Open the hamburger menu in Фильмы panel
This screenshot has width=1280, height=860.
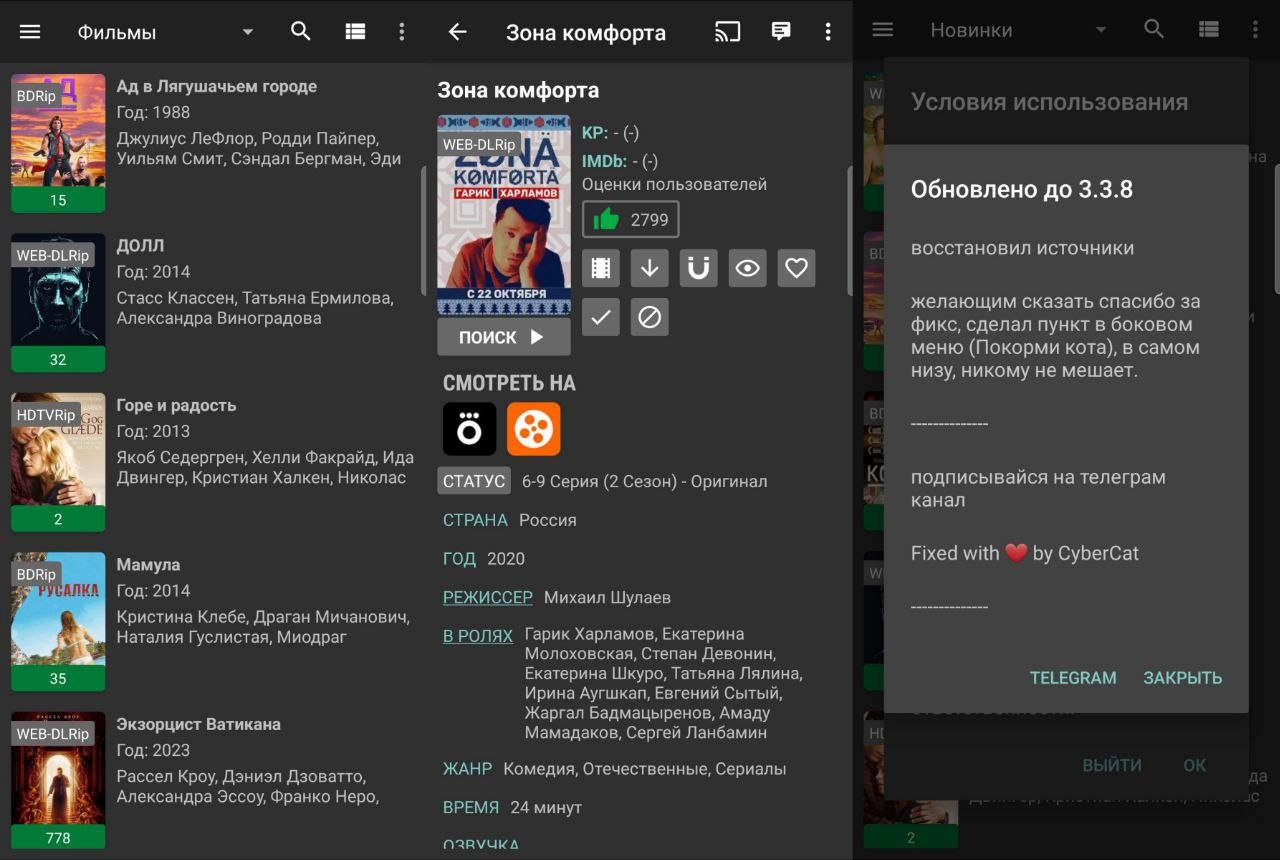30,32
